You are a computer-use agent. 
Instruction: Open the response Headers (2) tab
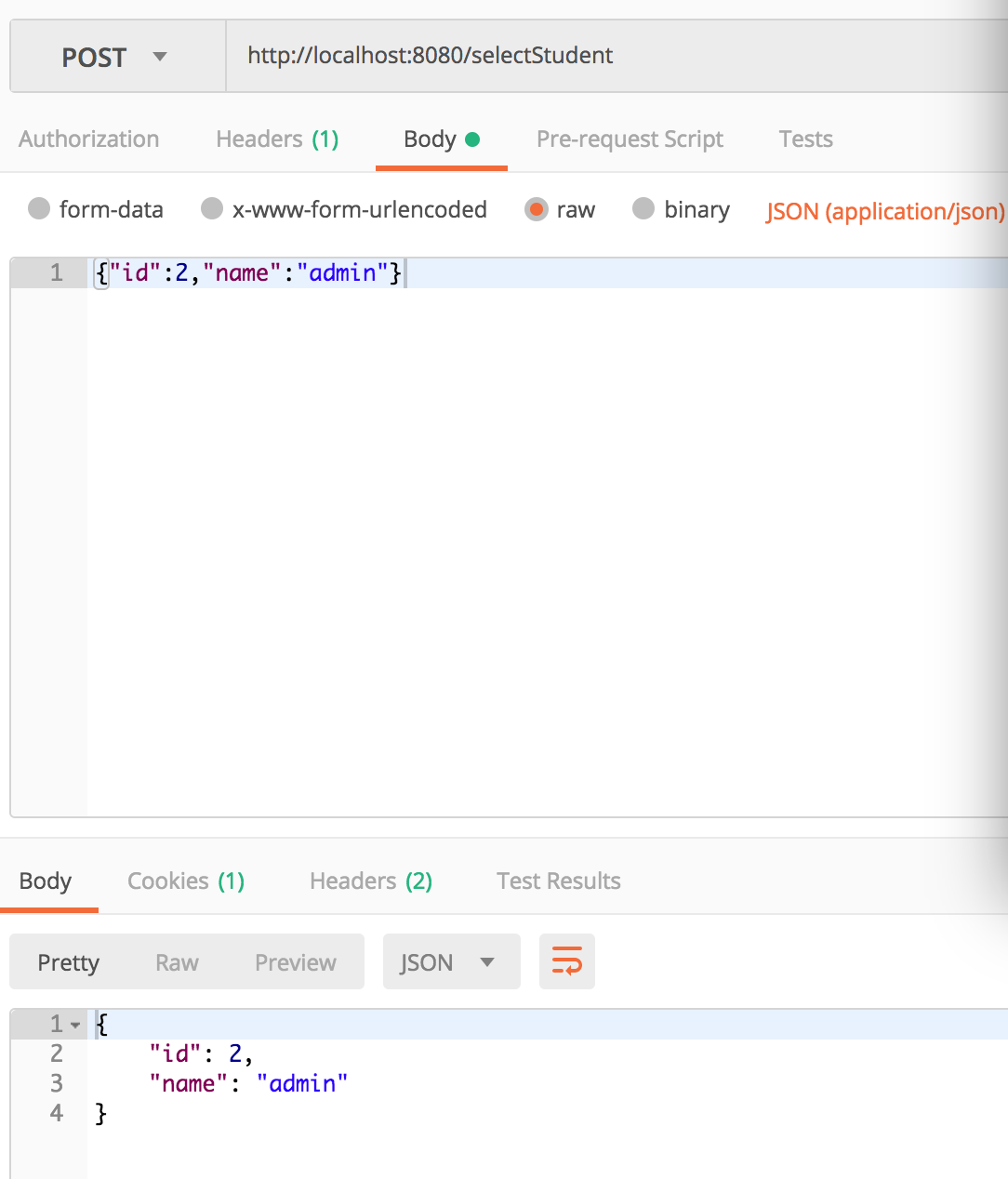click(371, 881)
